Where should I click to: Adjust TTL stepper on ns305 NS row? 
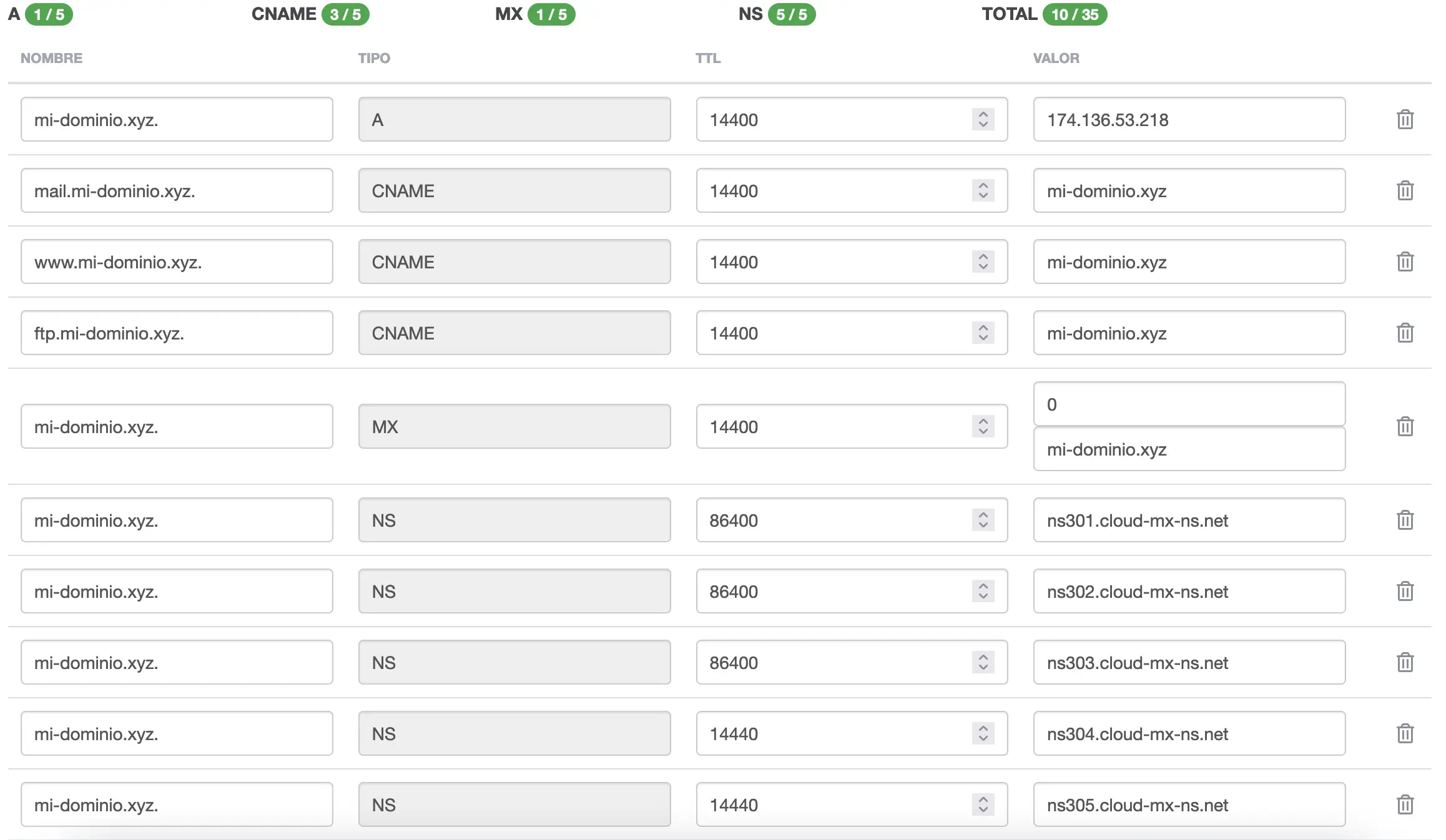(983, 804)
